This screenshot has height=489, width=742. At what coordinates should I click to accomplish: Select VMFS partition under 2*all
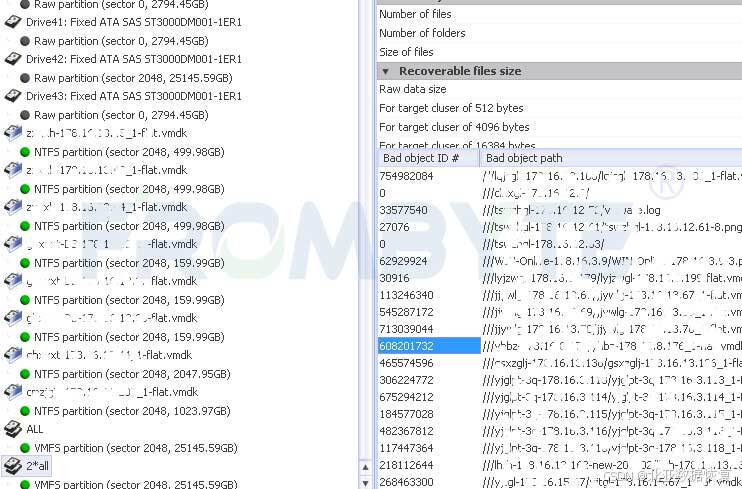point(136,484)
